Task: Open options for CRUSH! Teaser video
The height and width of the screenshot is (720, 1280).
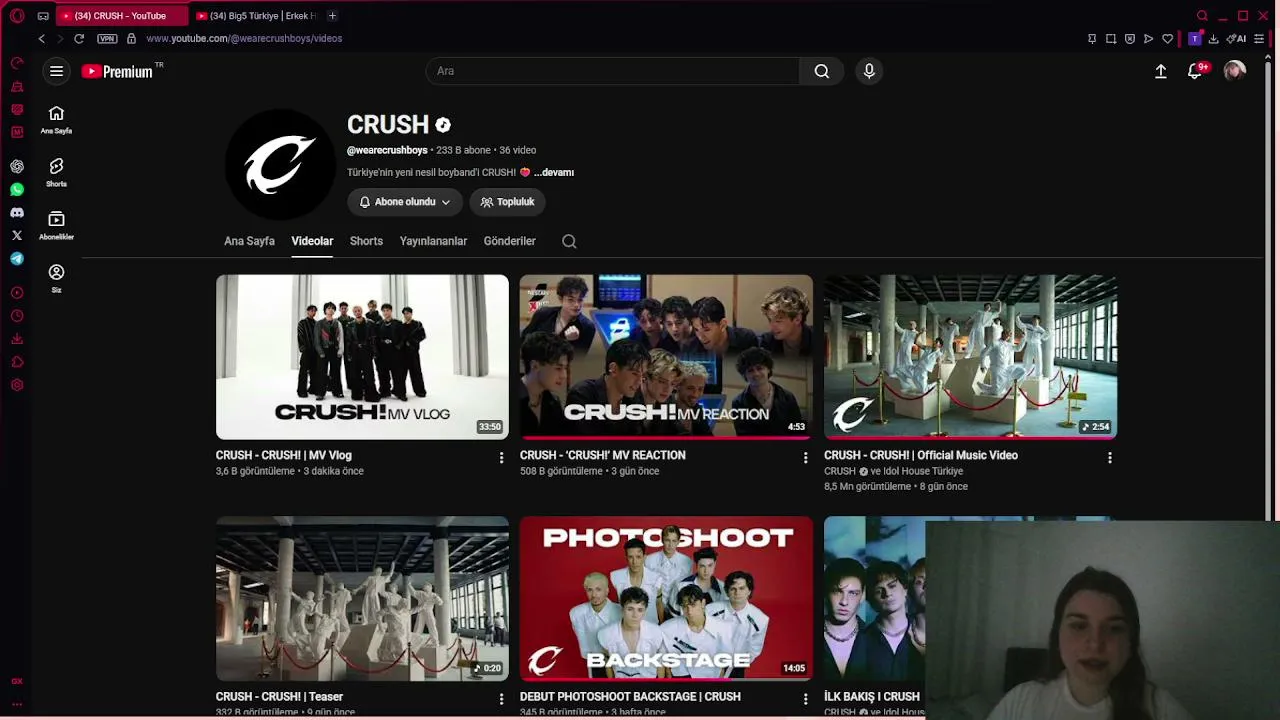Action: (x=502, y=699)
